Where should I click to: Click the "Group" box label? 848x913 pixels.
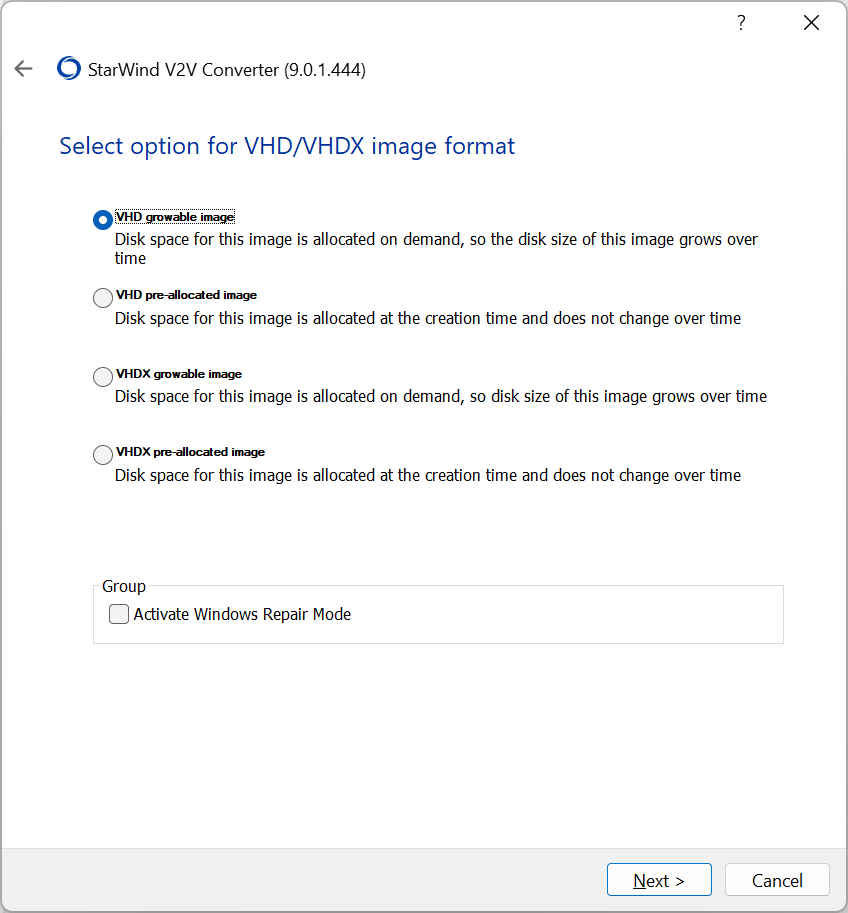tap(124, 587)
